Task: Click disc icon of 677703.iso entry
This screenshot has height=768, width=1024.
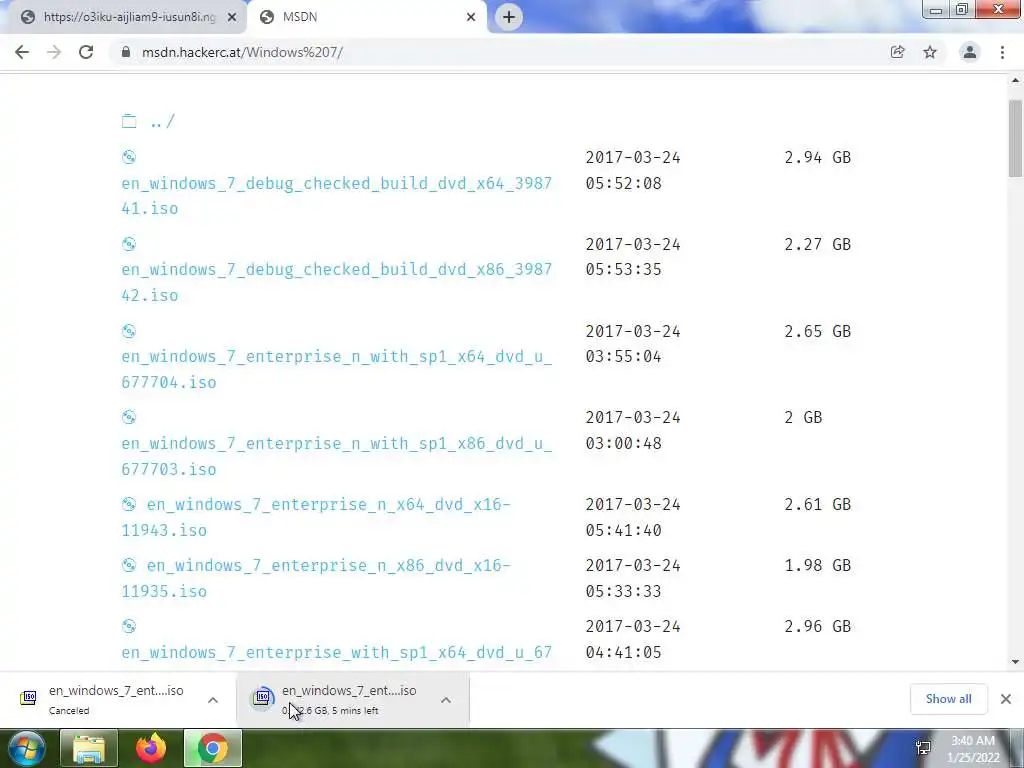Action: [x=129, y=417]
